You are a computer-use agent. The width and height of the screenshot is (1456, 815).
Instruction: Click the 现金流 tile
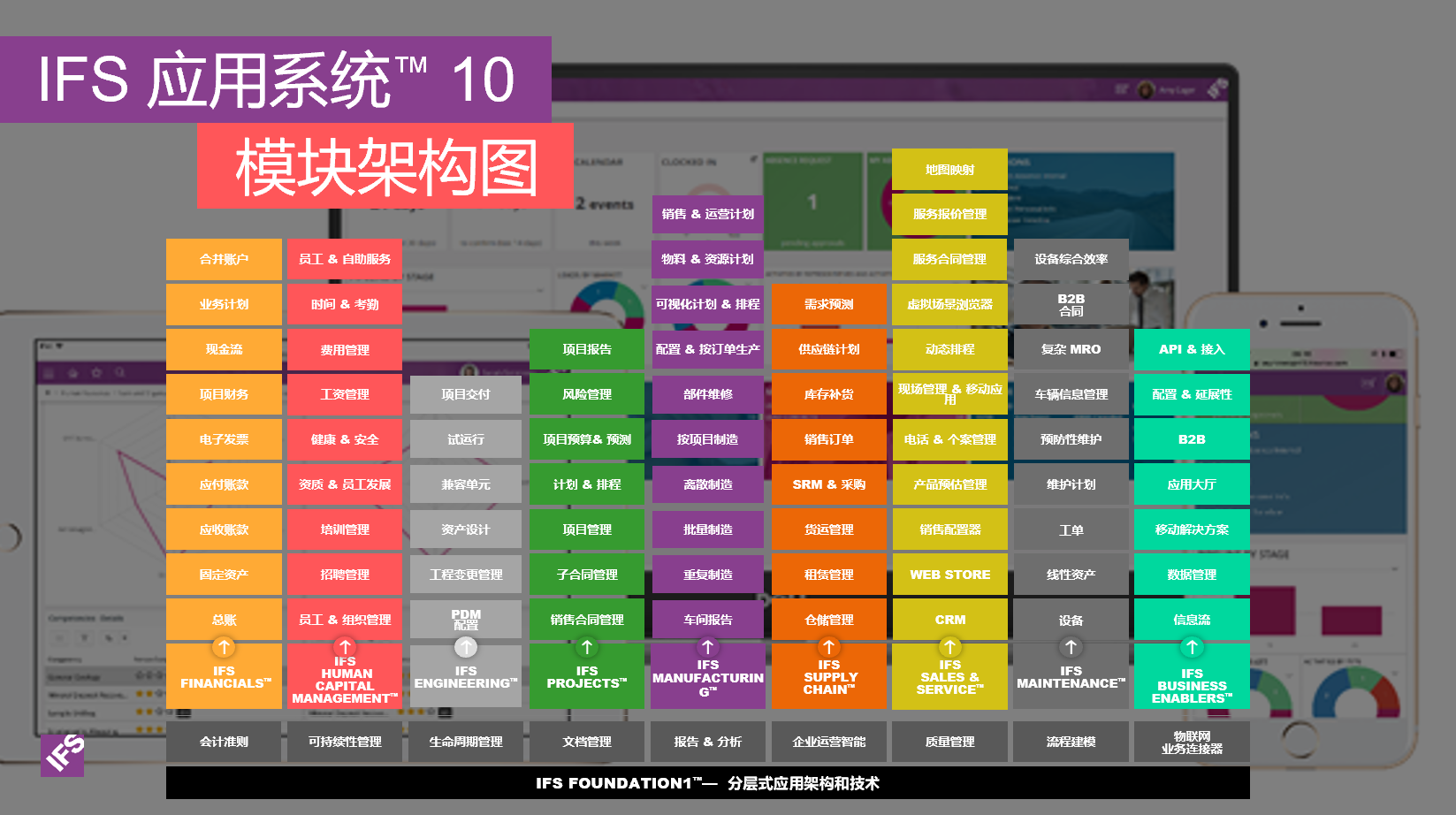tap(224, 349)
